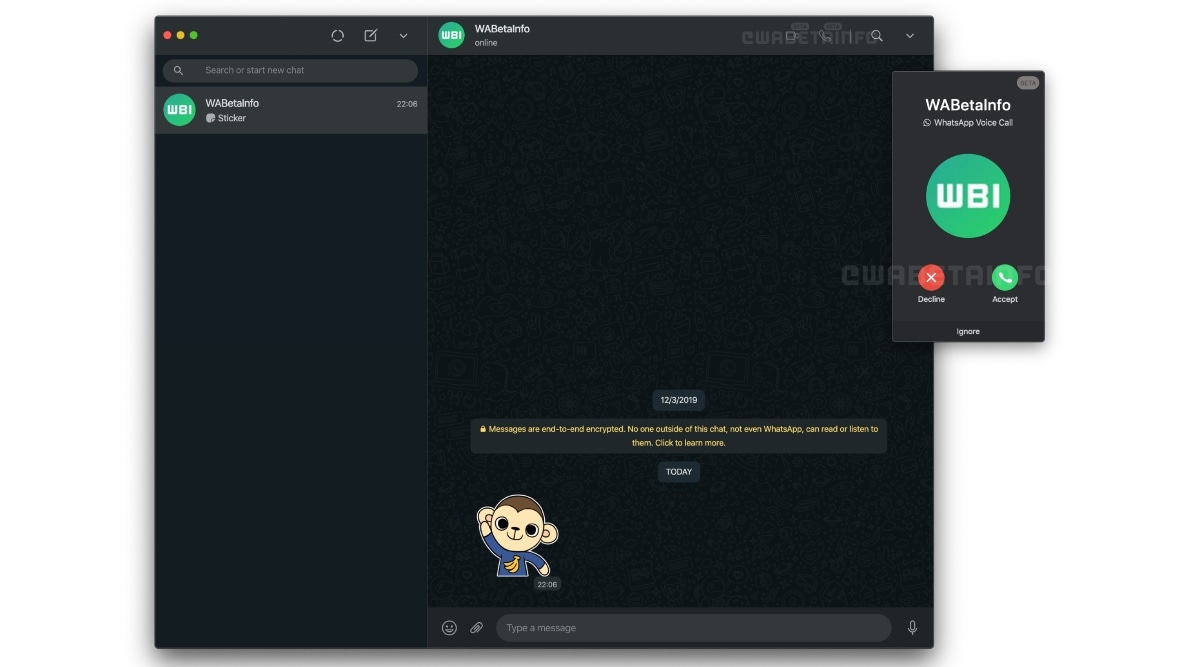This screenshot has height=667, width=1200.
Task: Start a video call from chat header
Action: (x=792, y=36)
